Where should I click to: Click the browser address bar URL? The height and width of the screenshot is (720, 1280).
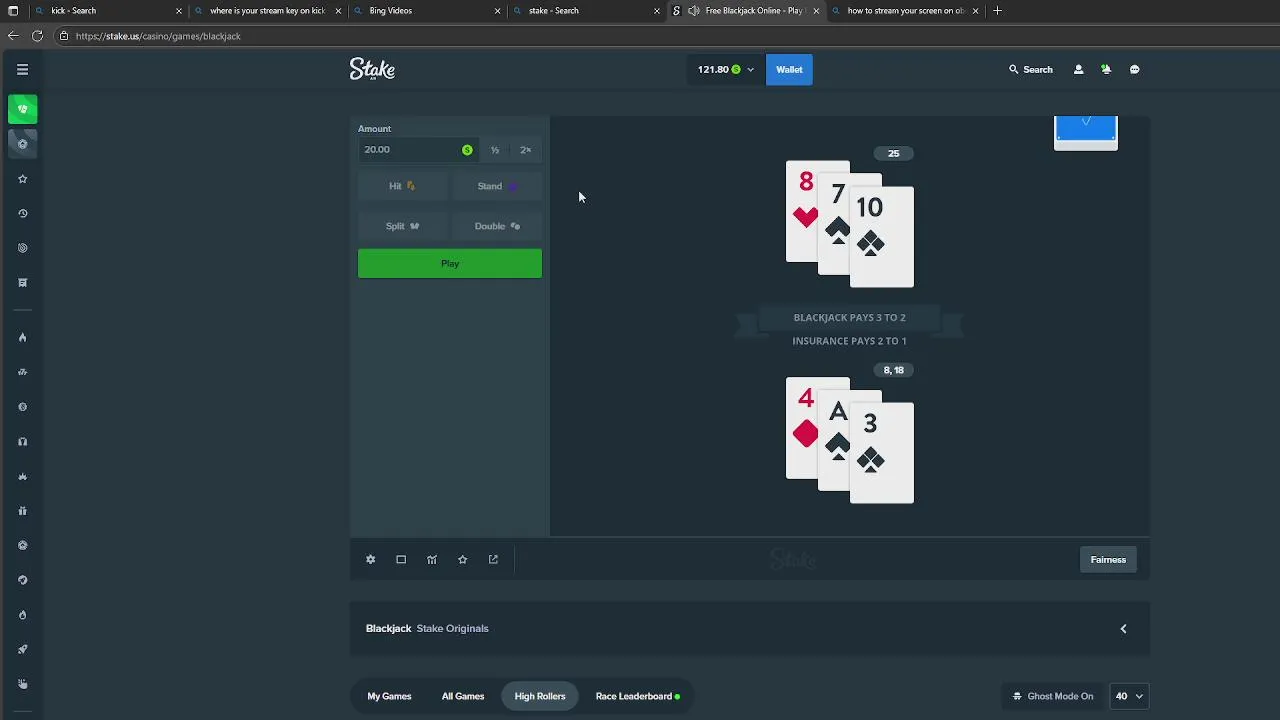pos(158,36)
